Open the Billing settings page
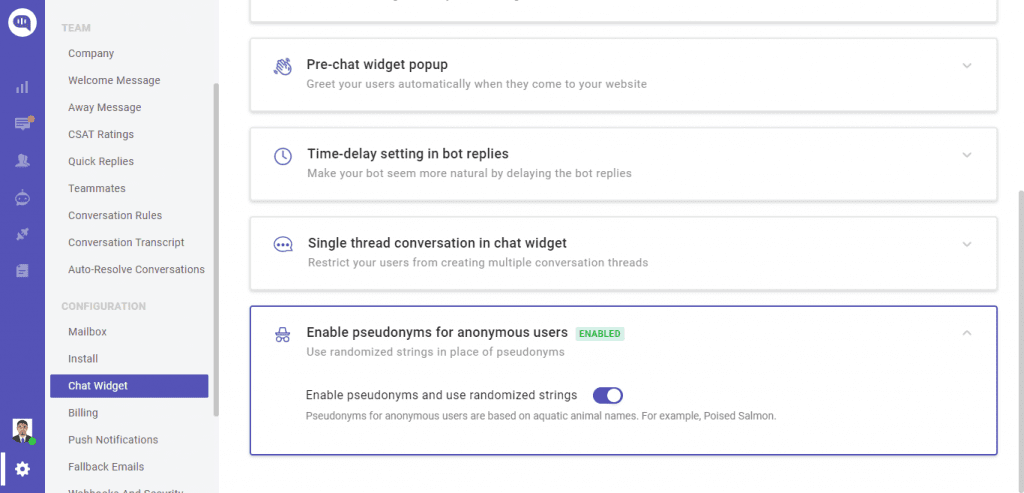The height and width of the screenshot is (493, 1024). point(83,413)
